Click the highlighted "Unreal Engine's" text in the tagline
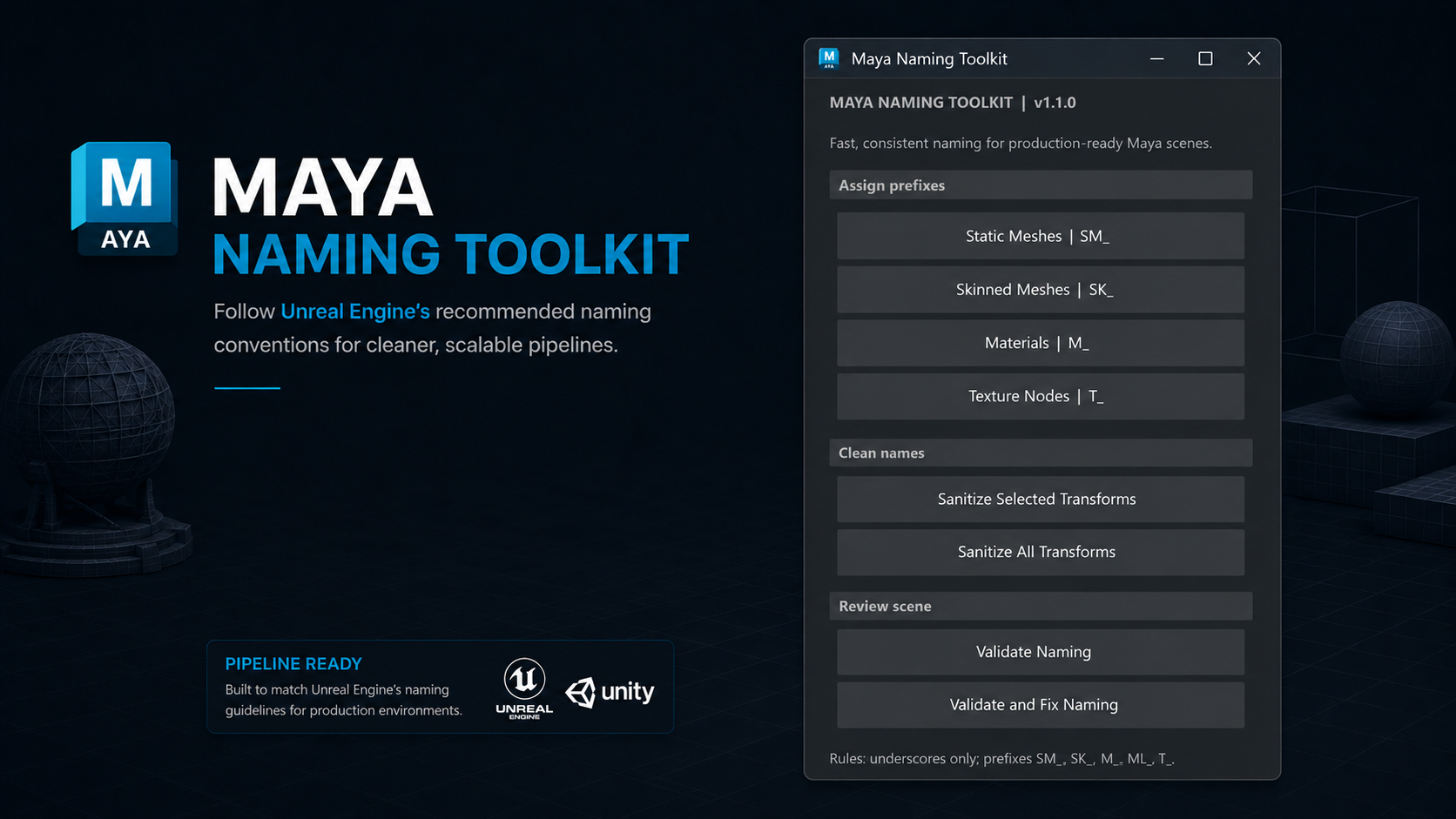Image resolution: width=1456 pixels, height=819 pixels. pos(355,312)
